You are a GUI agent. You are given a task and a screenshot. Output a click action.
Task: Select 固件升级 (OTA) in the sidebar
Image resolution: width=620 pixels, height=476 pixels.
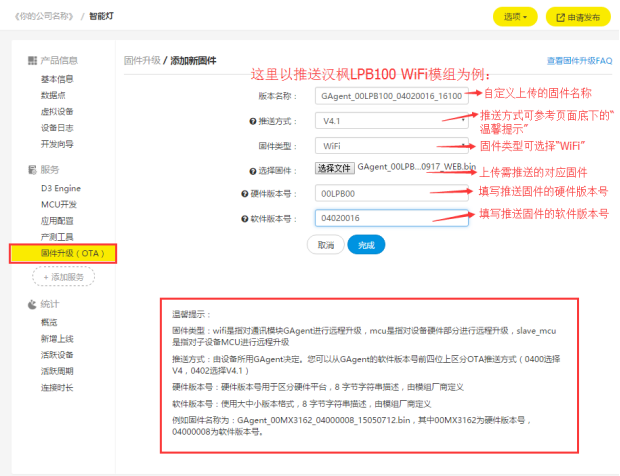tap(63, 254)
